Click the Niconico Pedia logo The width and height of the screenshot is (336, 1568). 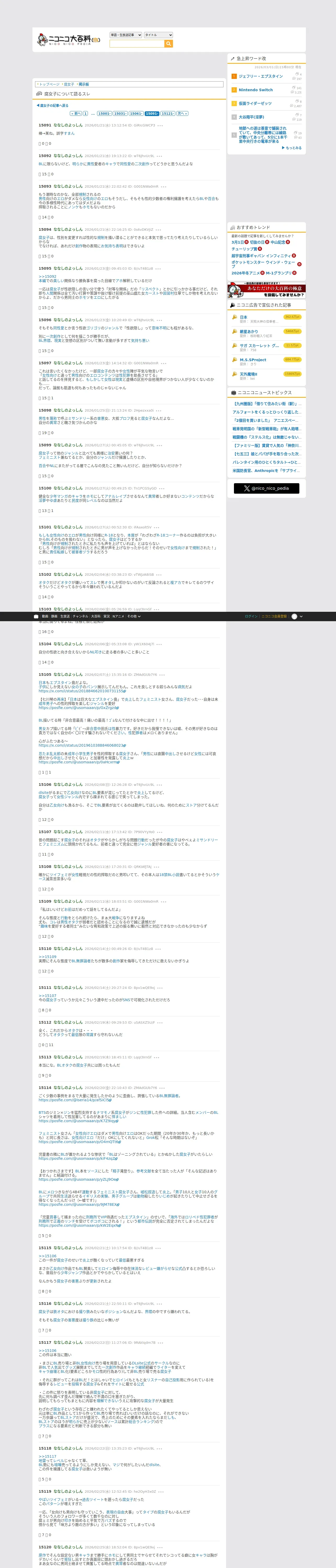click(69, 39)
